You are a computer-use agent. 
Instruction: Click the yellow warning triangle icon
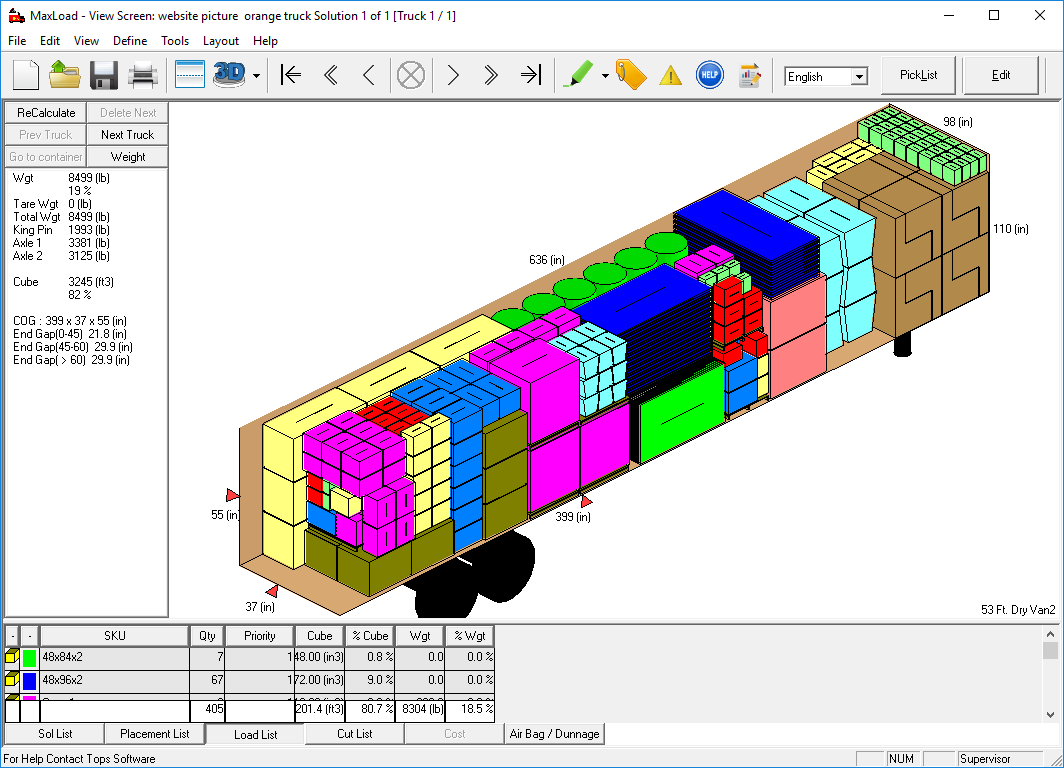pos(670,76)
